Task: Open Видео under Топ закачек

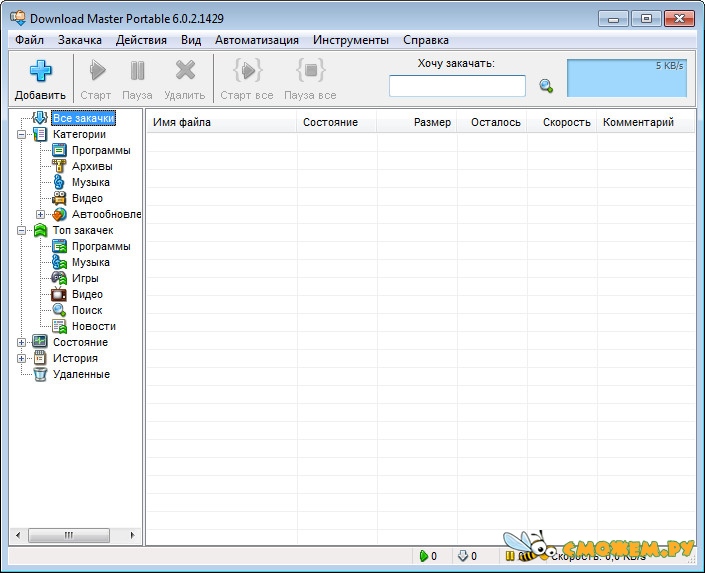Action: pyautogui.click(x=87, y=294)
